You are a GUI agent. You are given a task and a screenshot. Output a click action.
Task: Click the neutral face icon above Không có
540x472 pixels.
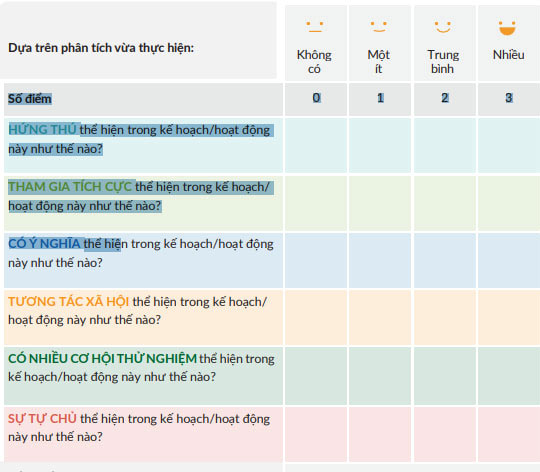tap(315, 27)
